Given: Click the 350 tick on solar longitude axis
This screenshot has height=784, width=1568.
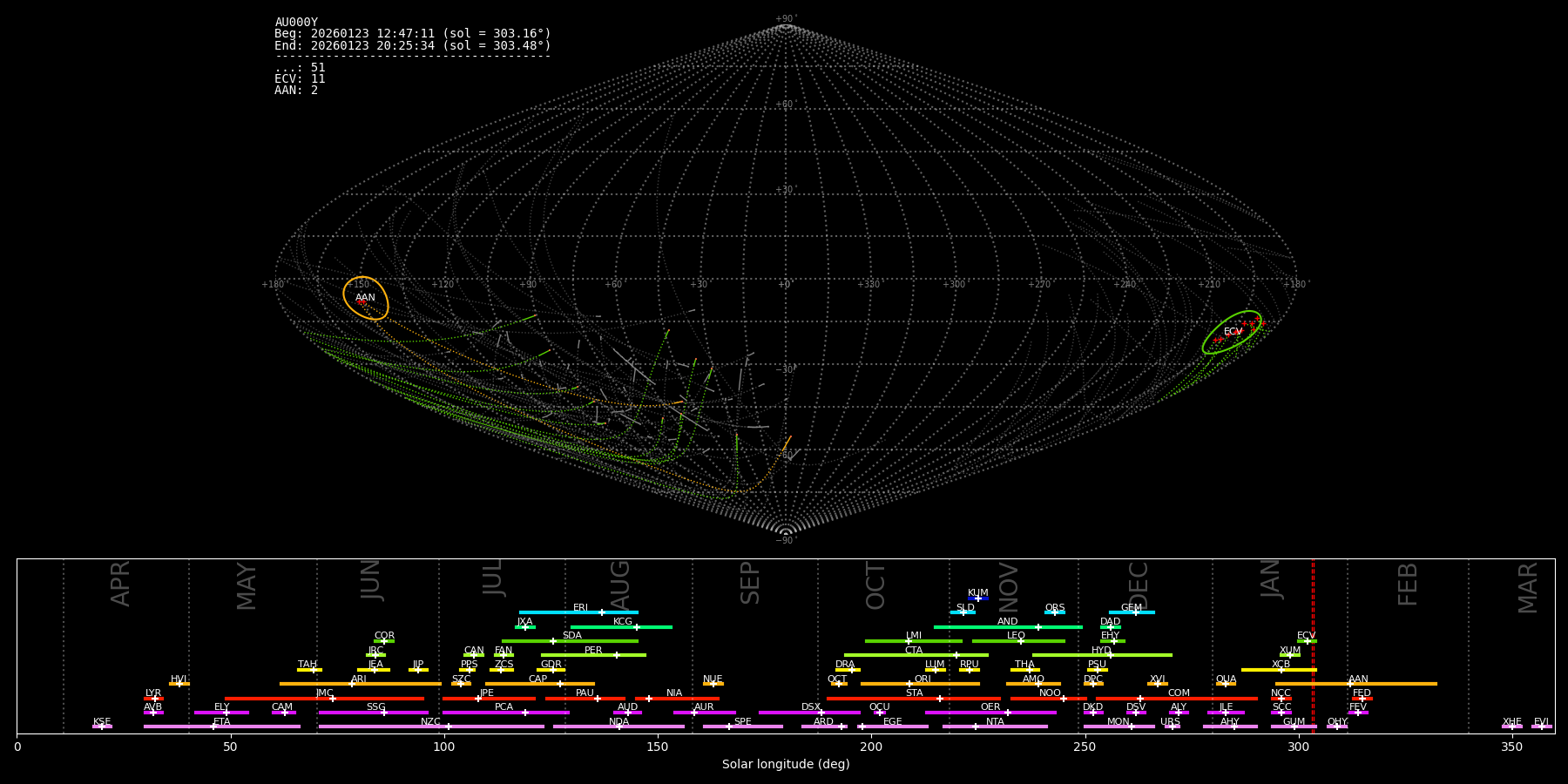Looking at the screenshot, I should pos(1512,747).
